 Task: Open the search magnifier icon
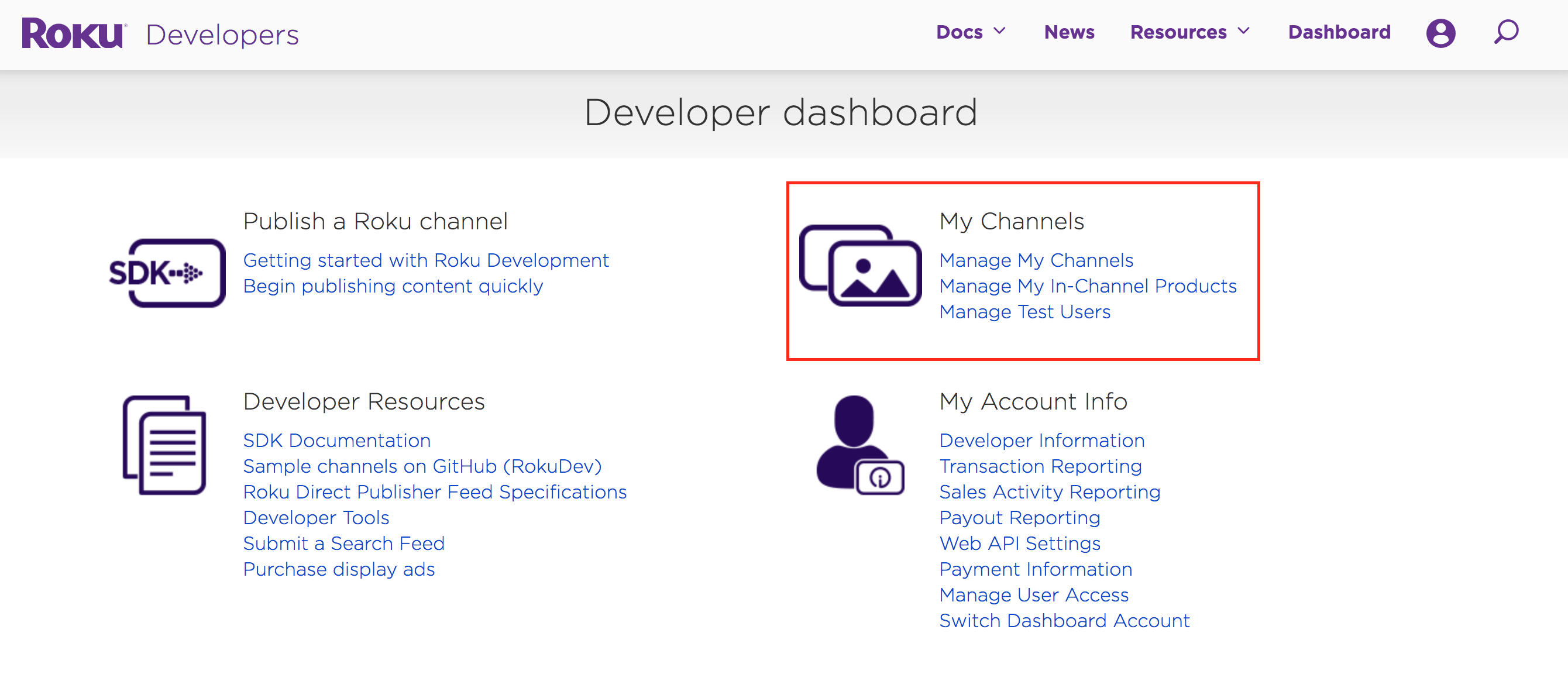coord(1506,32)
